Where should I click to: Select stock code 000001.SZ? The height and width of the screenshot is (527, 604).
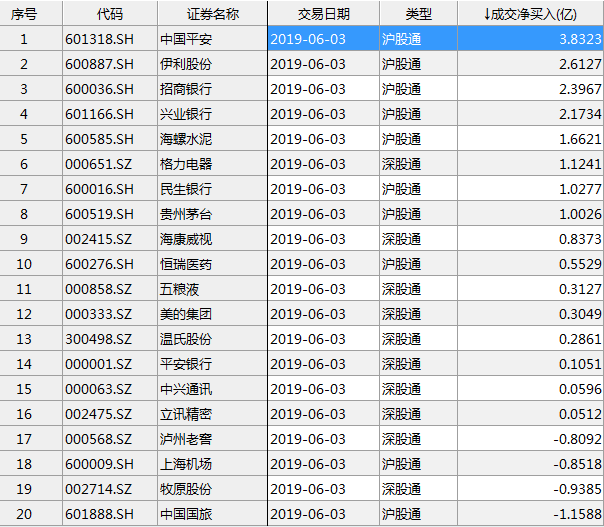(110, 364)
